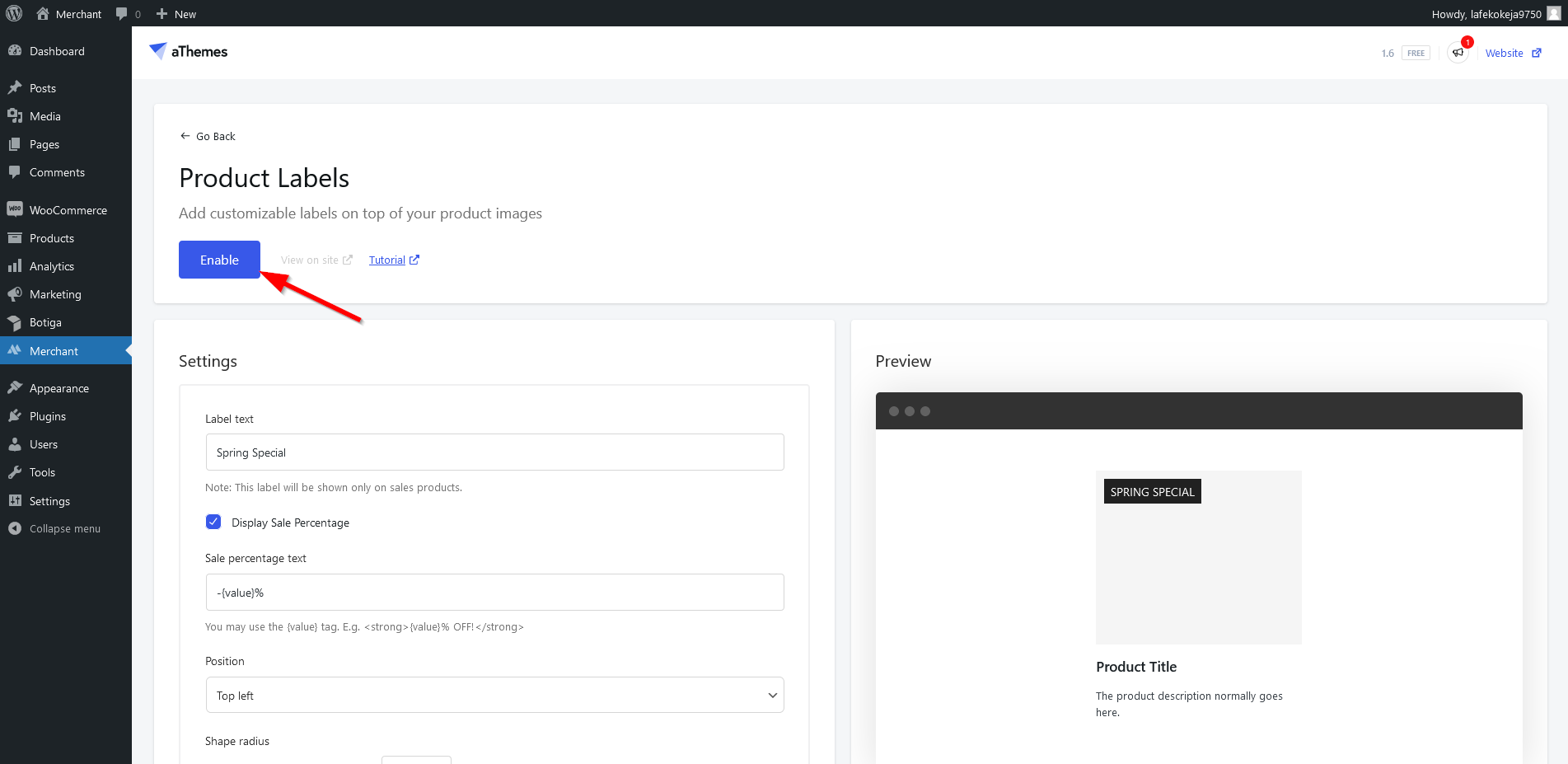Open Users menu item
Viewport: 1568px width, 764px height.
click(x=66, y=444)
